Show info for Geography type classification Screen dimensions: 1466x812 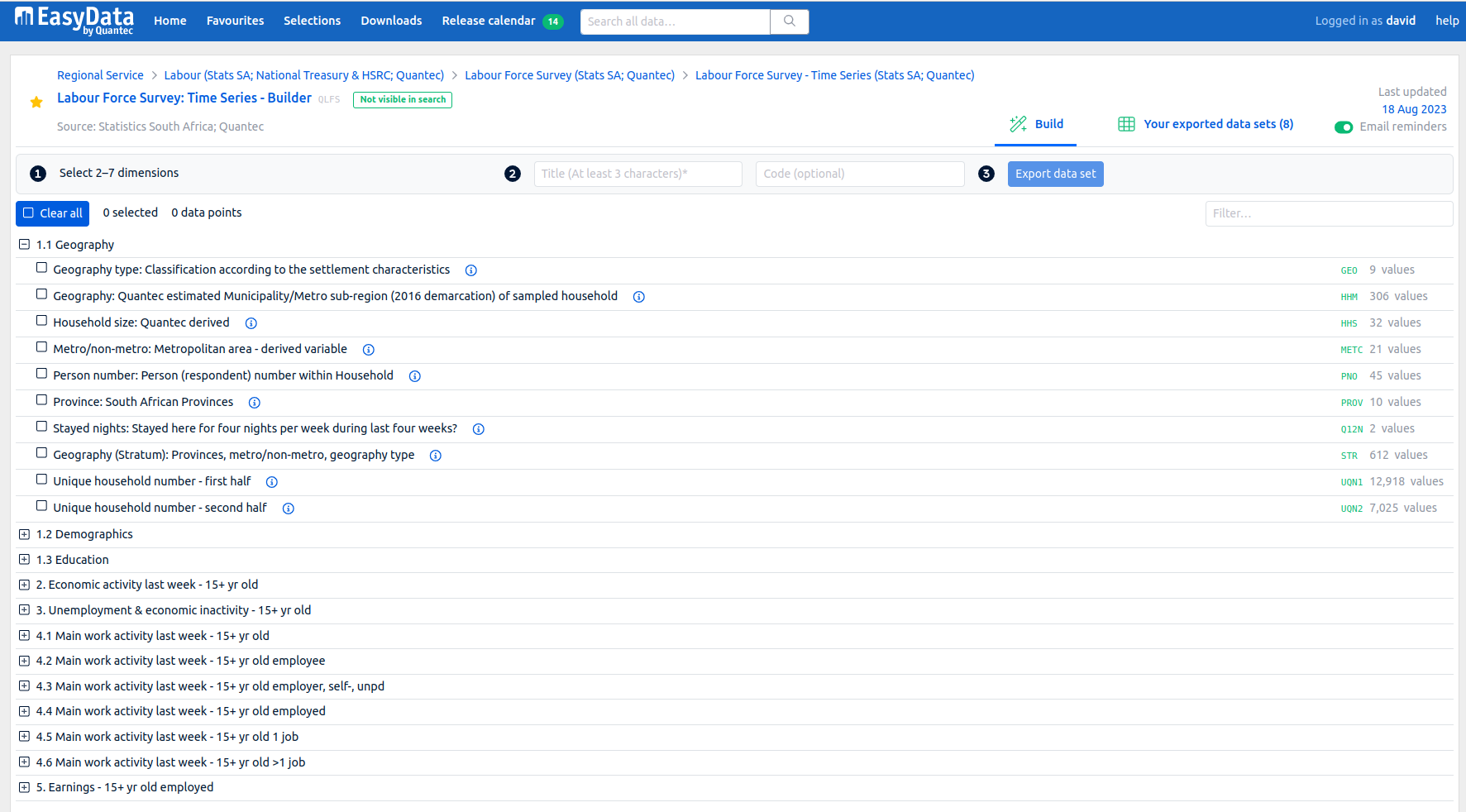tap(471, 270)
